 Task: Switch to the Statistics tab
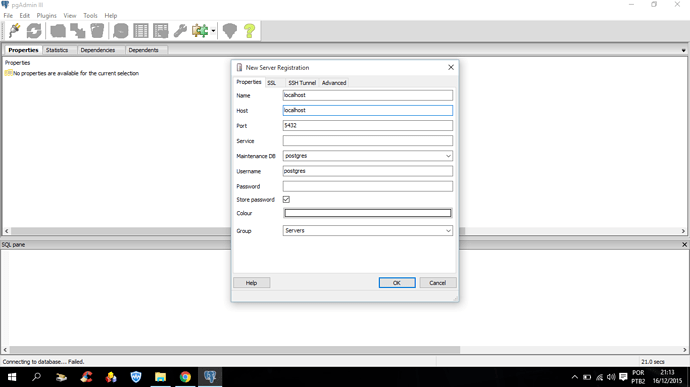[57, 50]
